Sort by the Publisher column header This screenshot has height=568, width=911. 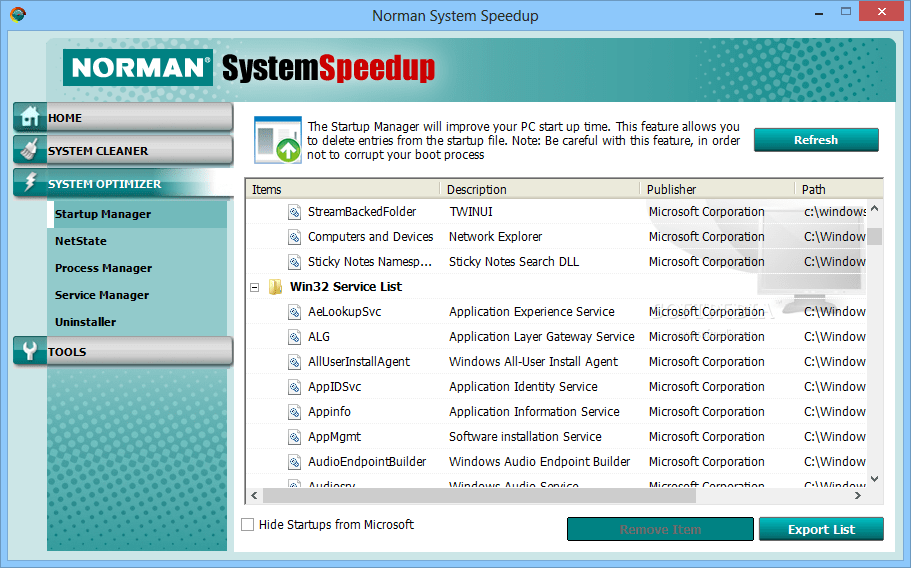(718, 189)
